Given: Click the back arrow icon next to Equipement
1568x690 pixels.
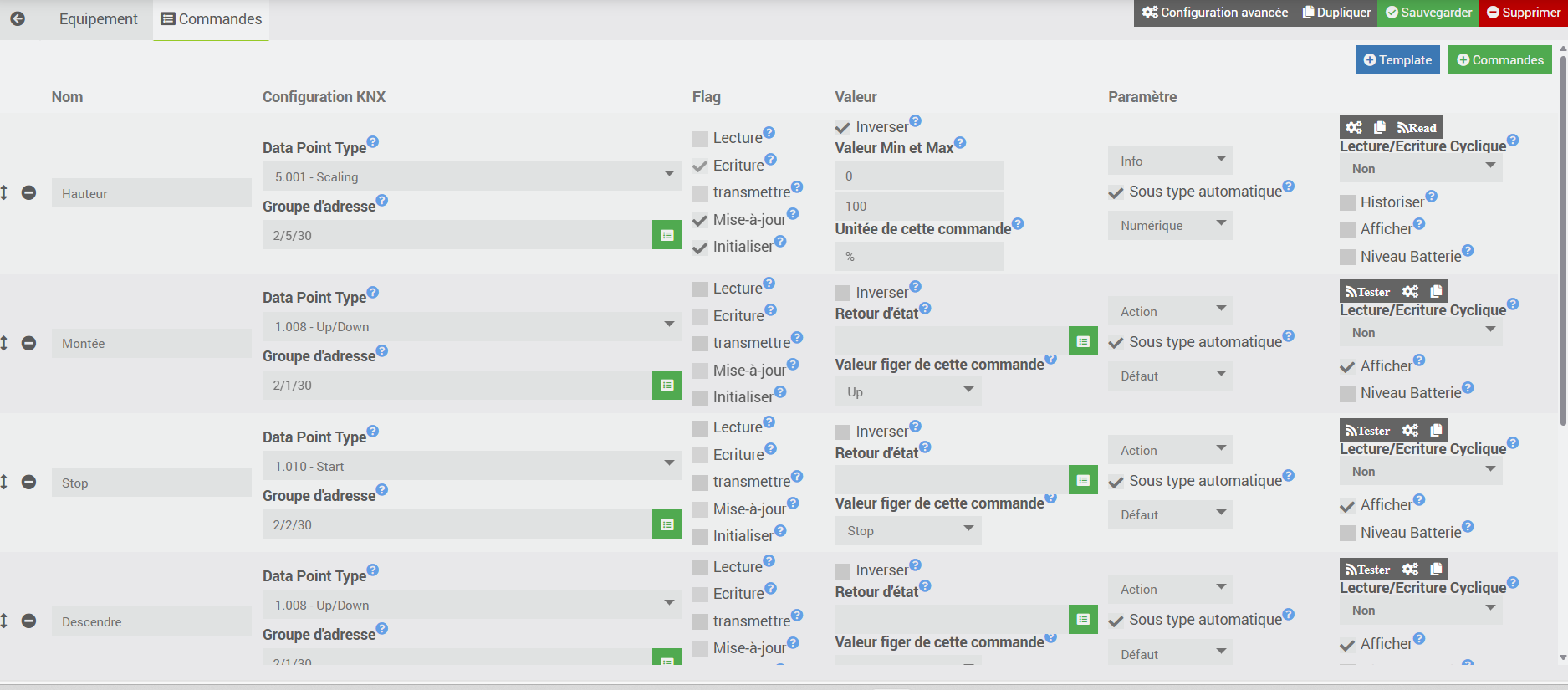Looking at the screenshot, I should [x=18, y=18].
